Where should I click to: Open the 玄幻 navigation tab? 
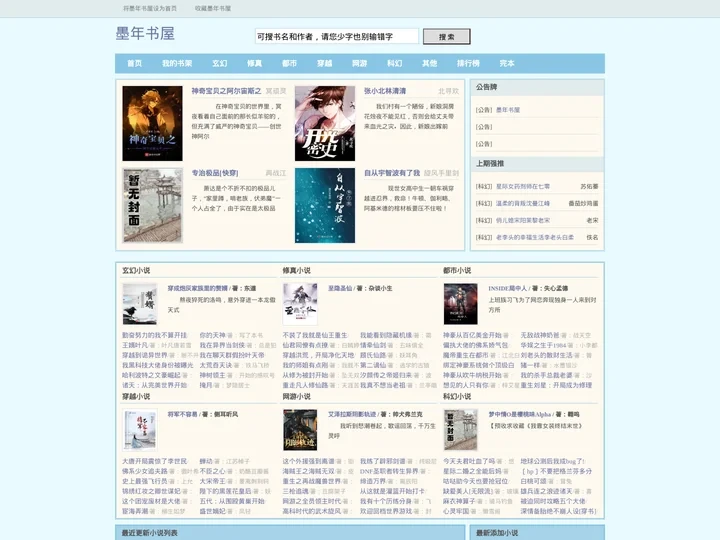point(219,63)
